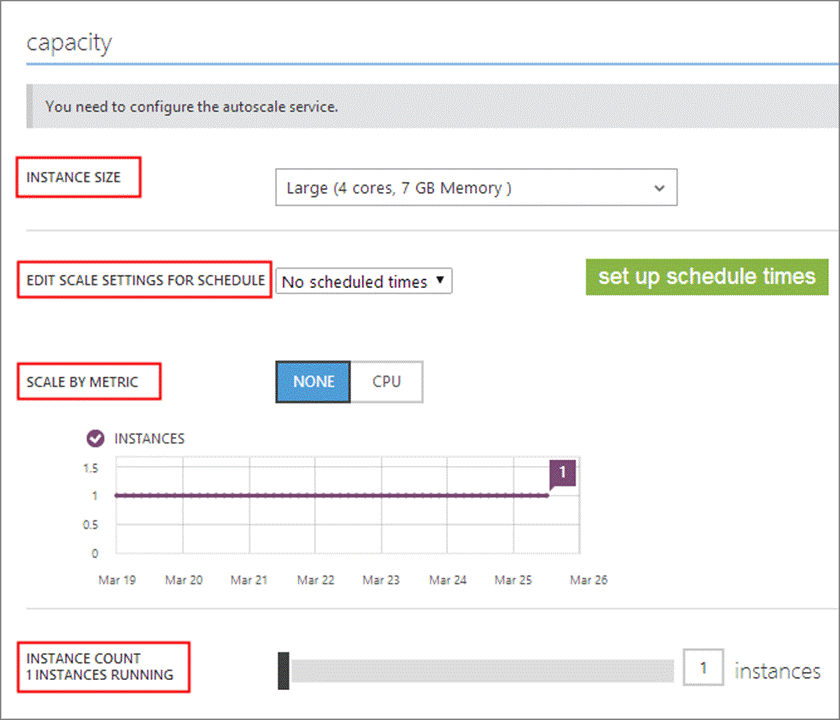Screen dimensions: 840x720
Task: Click the chevron arrow in instance size box
Action: click(x=658, y=188)
